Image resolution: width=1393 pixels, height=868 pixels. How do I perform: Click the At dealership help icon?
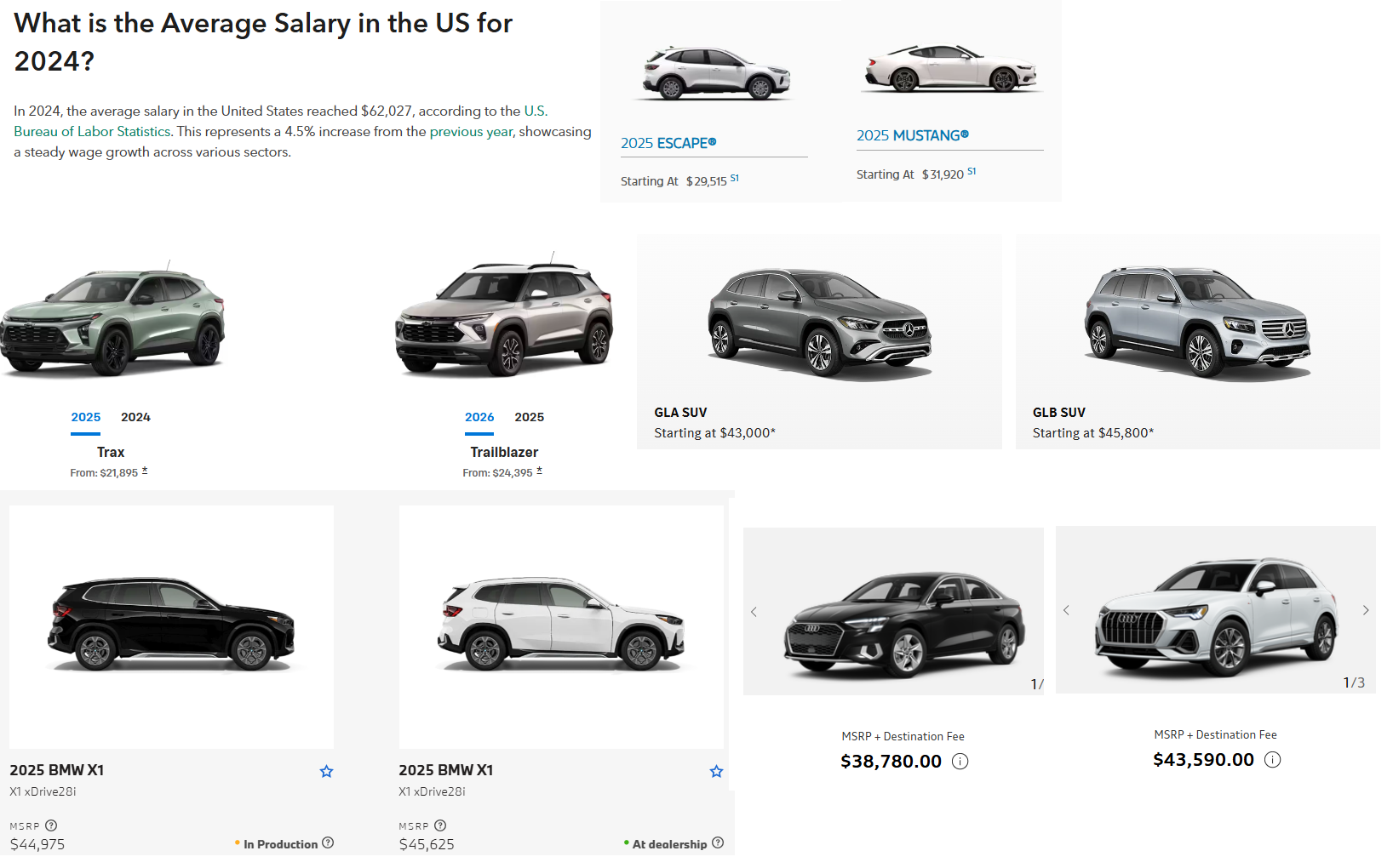(x=718, y=842)
